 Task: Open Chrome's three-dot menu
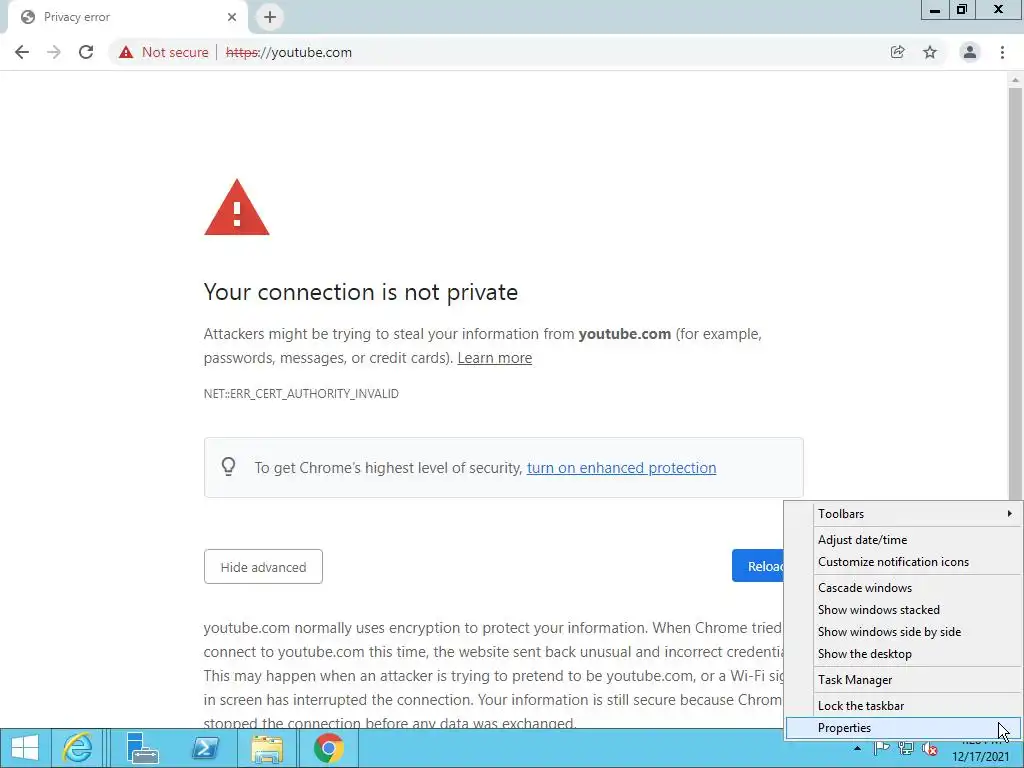point(1002,52)
